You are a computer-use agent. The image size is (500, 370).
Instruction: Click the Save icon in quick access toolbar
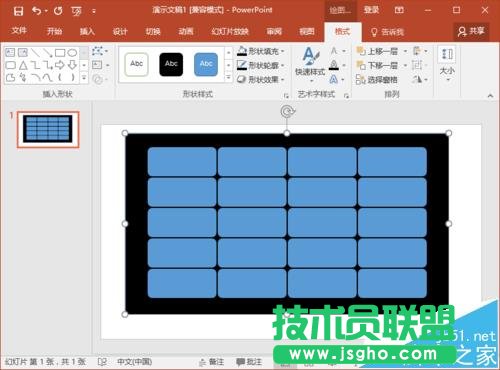[18, 11]
